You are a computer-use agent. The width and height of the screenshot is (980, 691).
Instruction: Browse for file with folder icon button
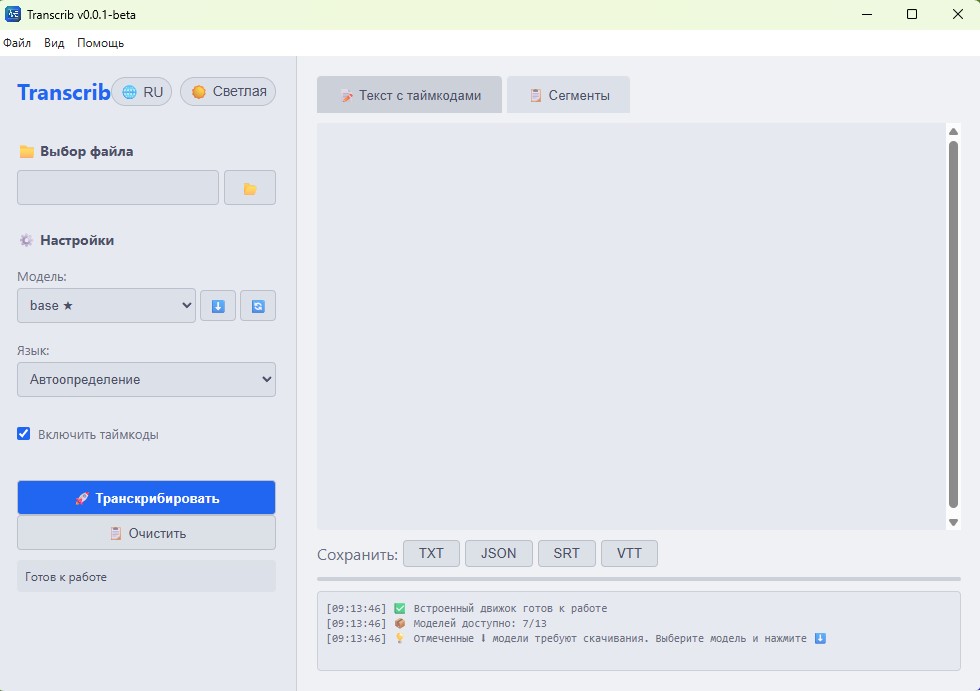click(250, 187)
